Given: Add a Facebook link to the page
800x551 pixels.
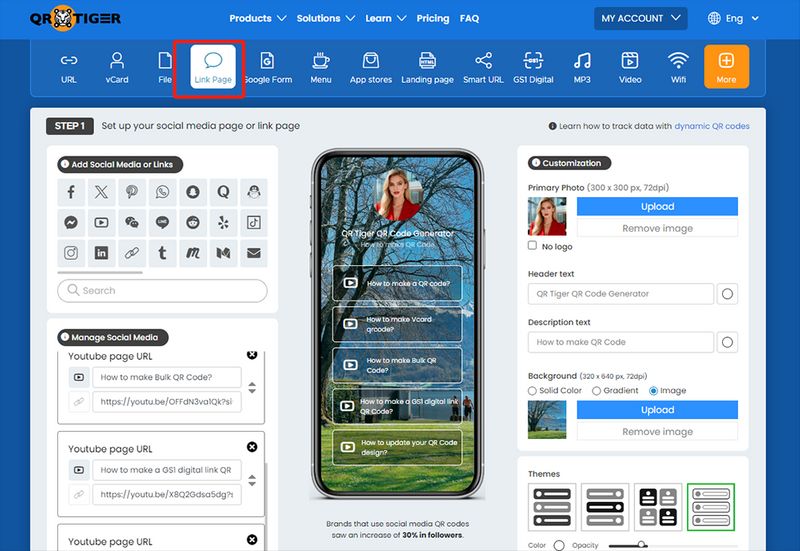Looking at the screenshot, I should click(71, 192).
